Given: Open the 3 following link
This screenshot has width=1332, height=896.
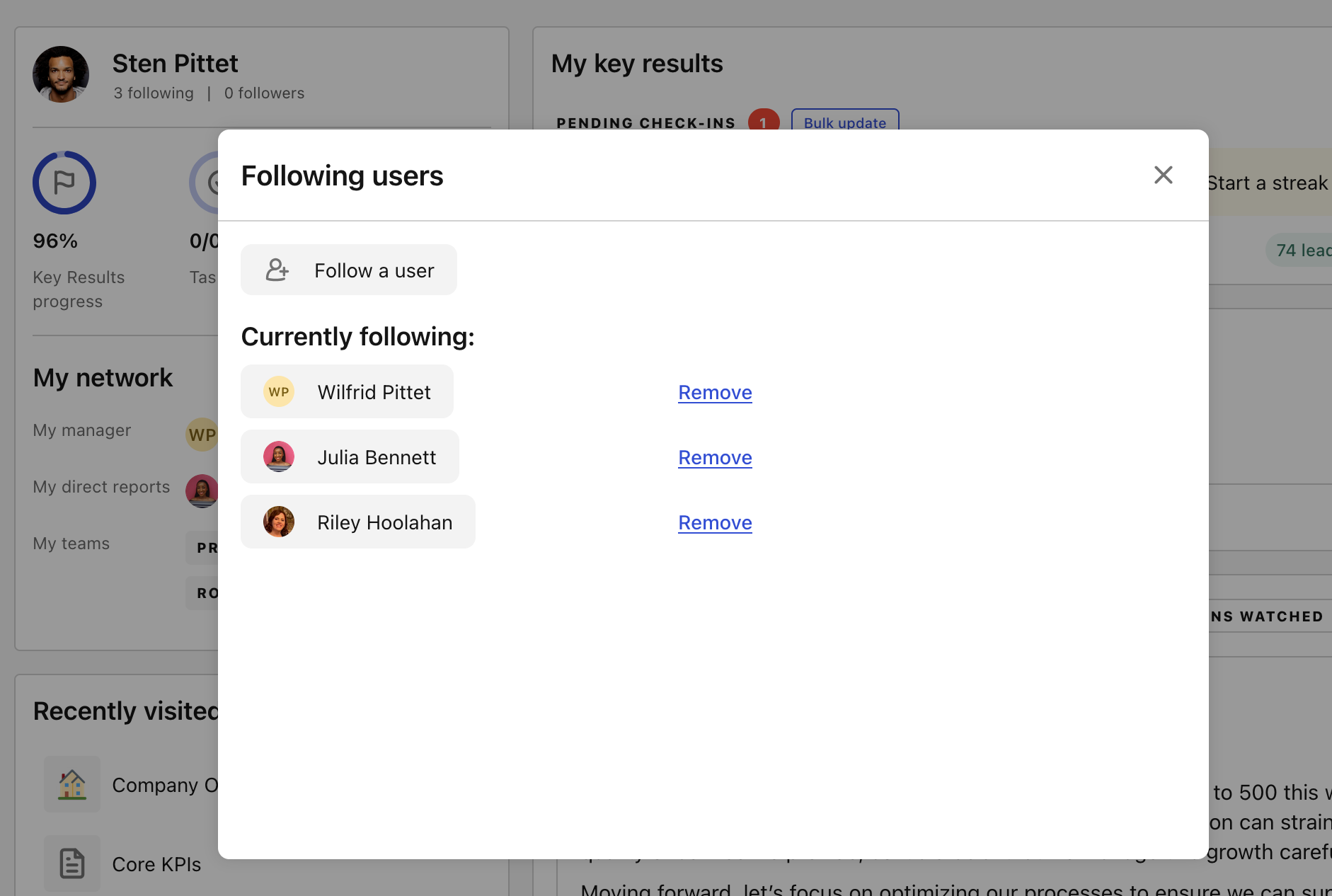Looking at the screenshot, I should coord(154,93).
